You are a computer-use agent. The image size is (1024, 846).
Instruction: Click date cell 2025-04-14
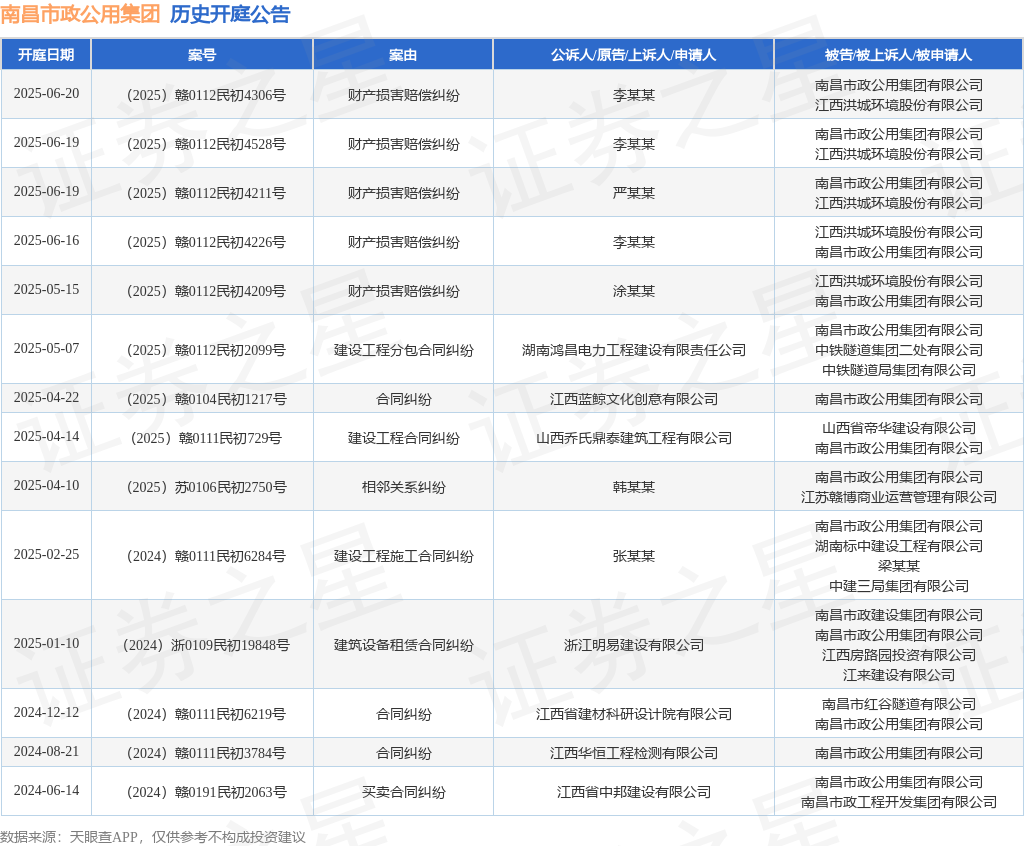pos(46,436)
